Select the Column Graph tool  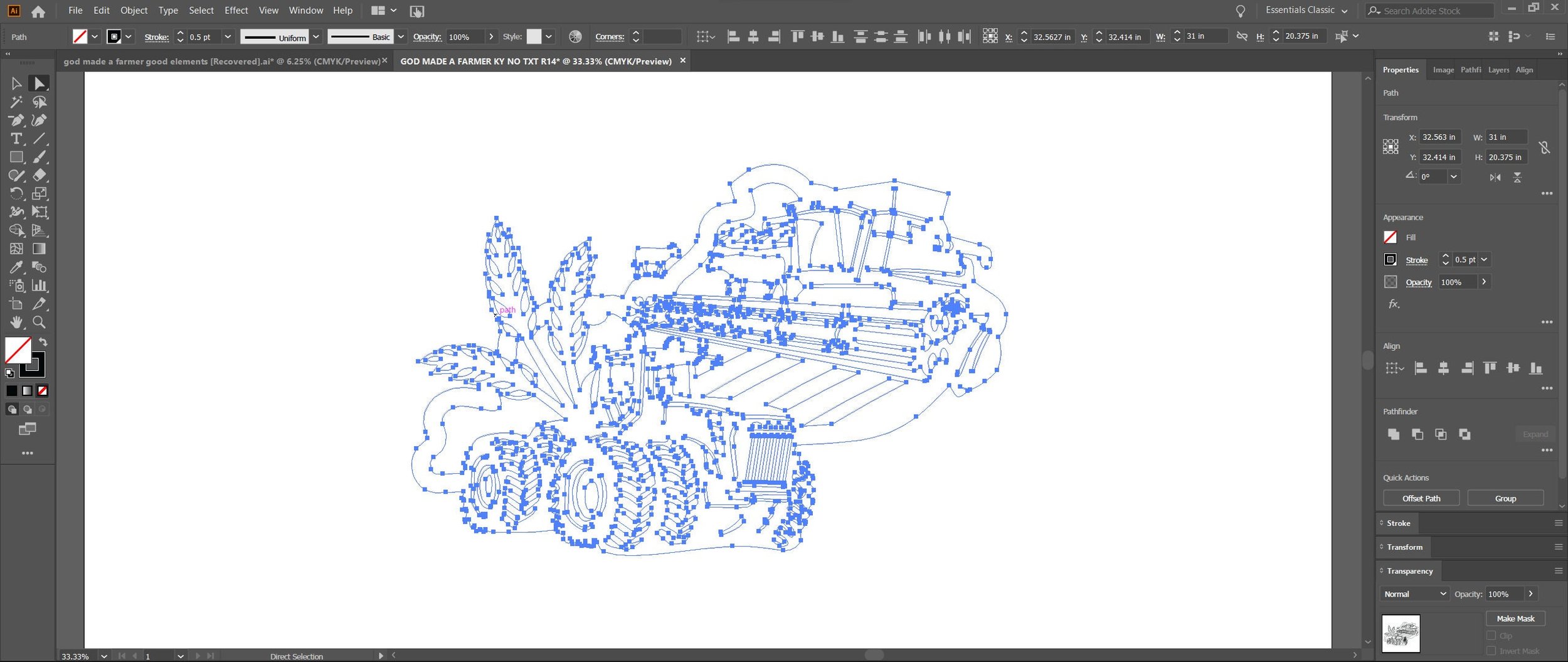coord(39,286)
